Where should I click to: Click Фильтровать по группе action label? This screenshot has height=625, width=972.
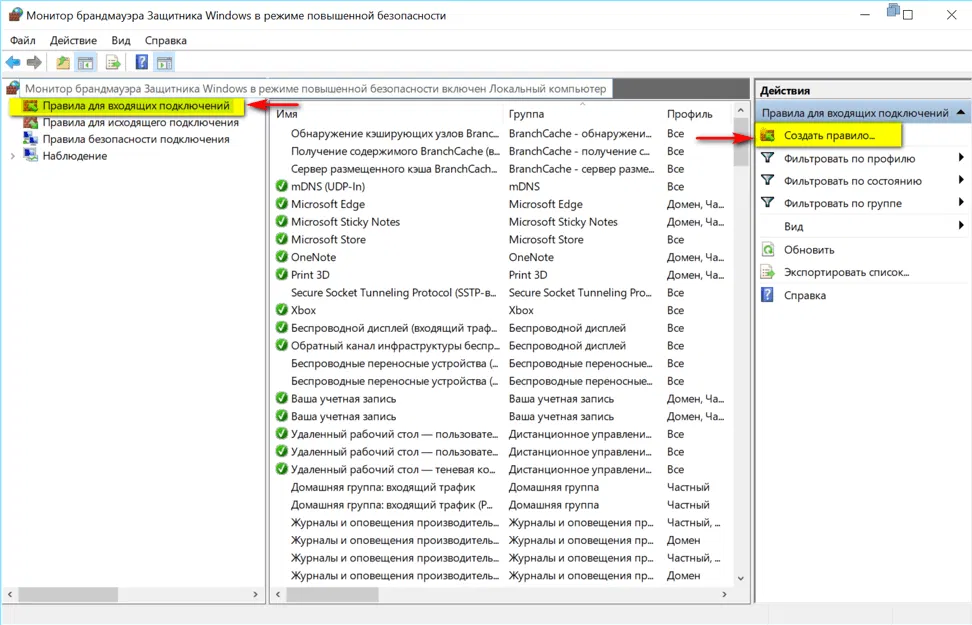click(842, 203)
